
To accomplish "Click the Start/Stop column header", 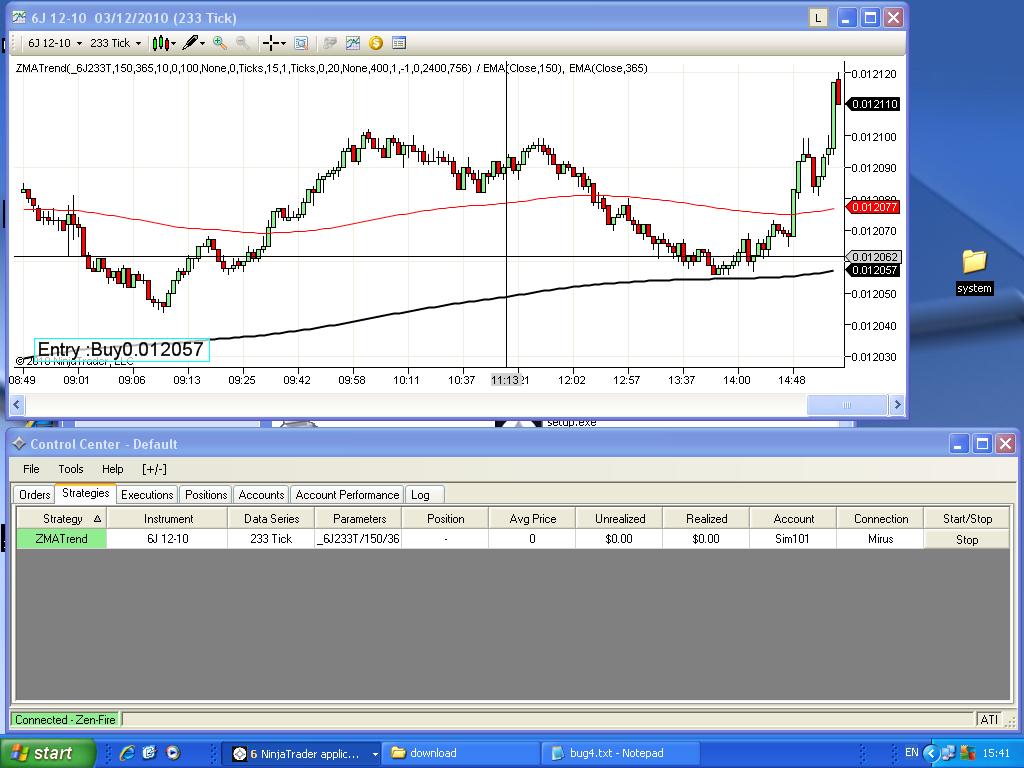I will [x=967, y=519].
